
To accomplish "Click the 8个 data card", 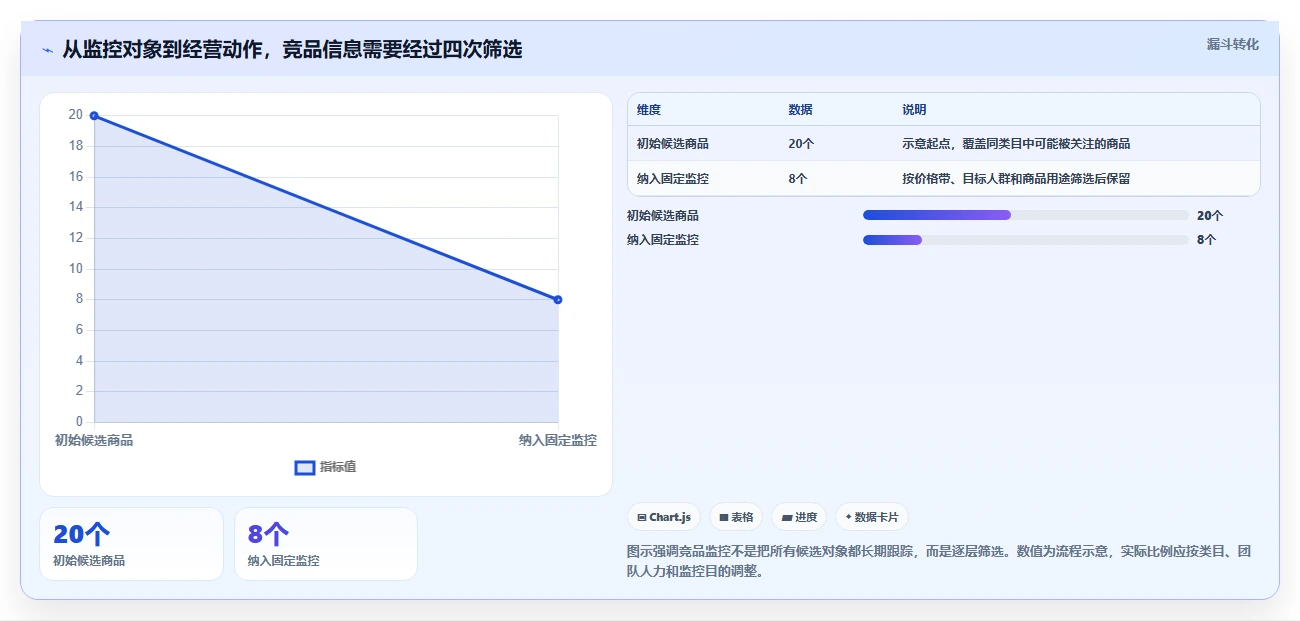I will pos(326,544).
